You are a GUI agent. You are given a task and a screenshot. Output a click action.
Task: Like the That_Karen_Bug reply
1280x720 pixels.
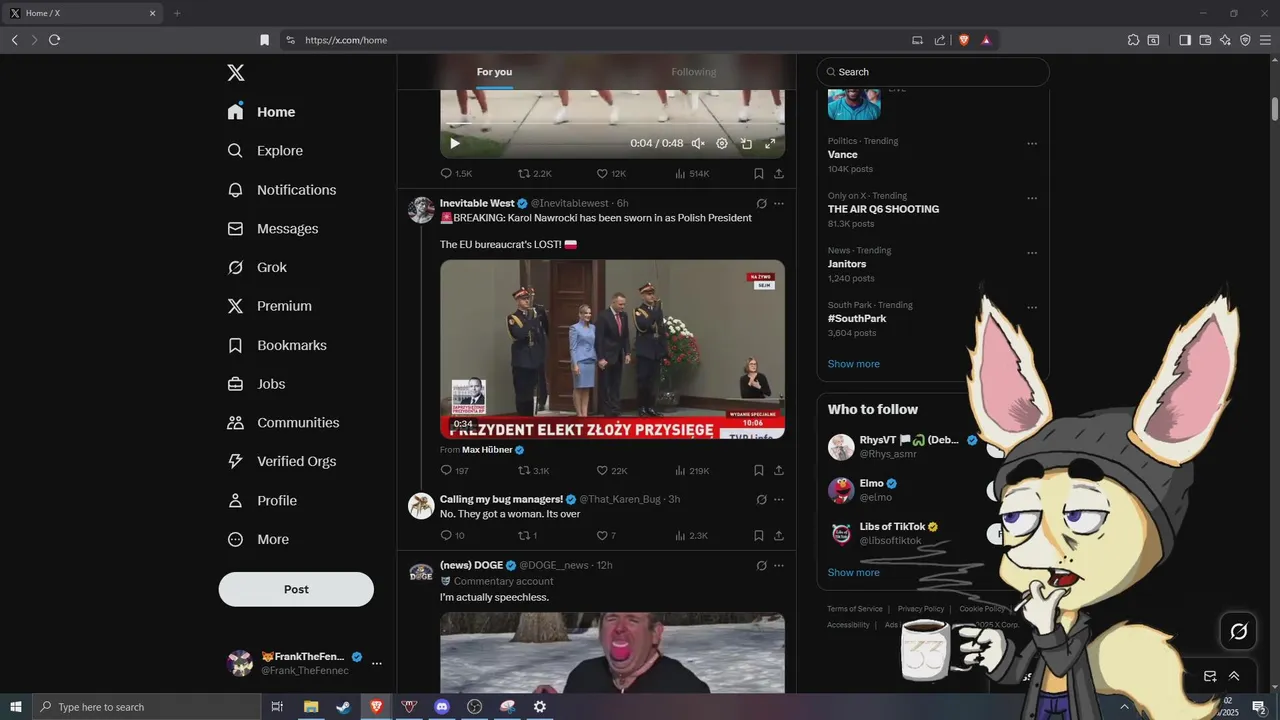point(606,535)
